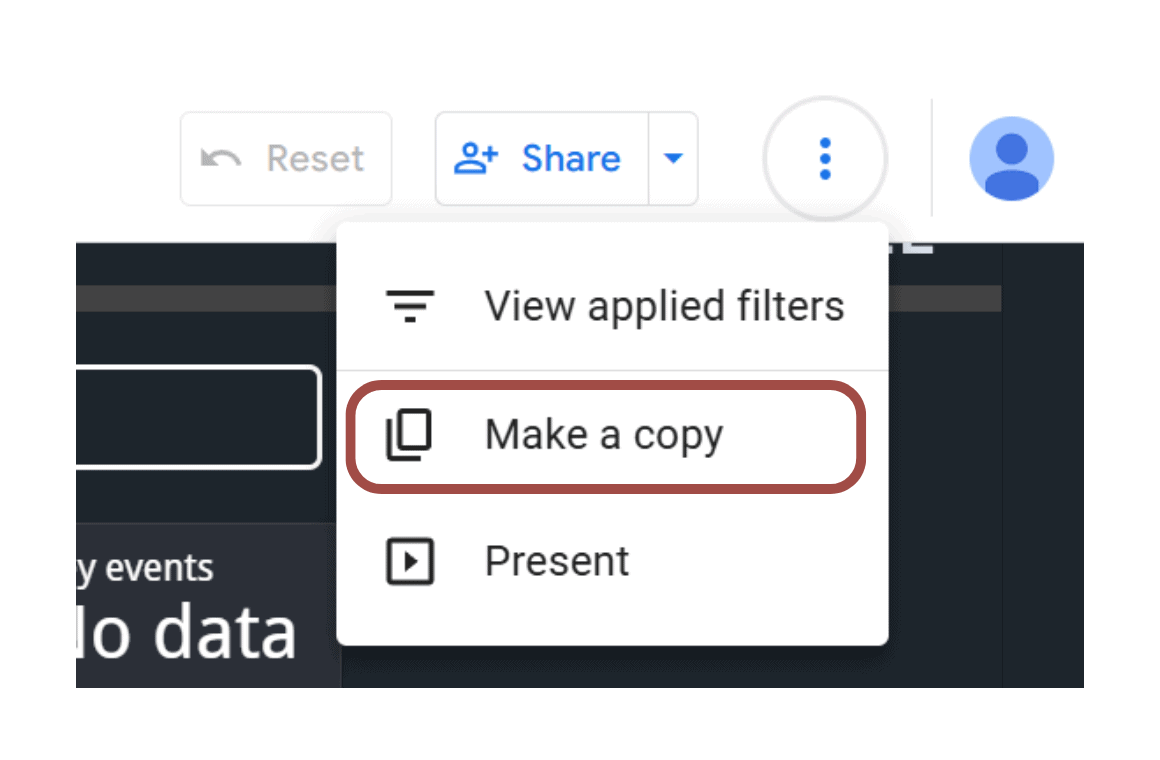Choose Make a copy from the menu
The height and width of the screenshot is (760, 1160).
click(x=604, y=436)
